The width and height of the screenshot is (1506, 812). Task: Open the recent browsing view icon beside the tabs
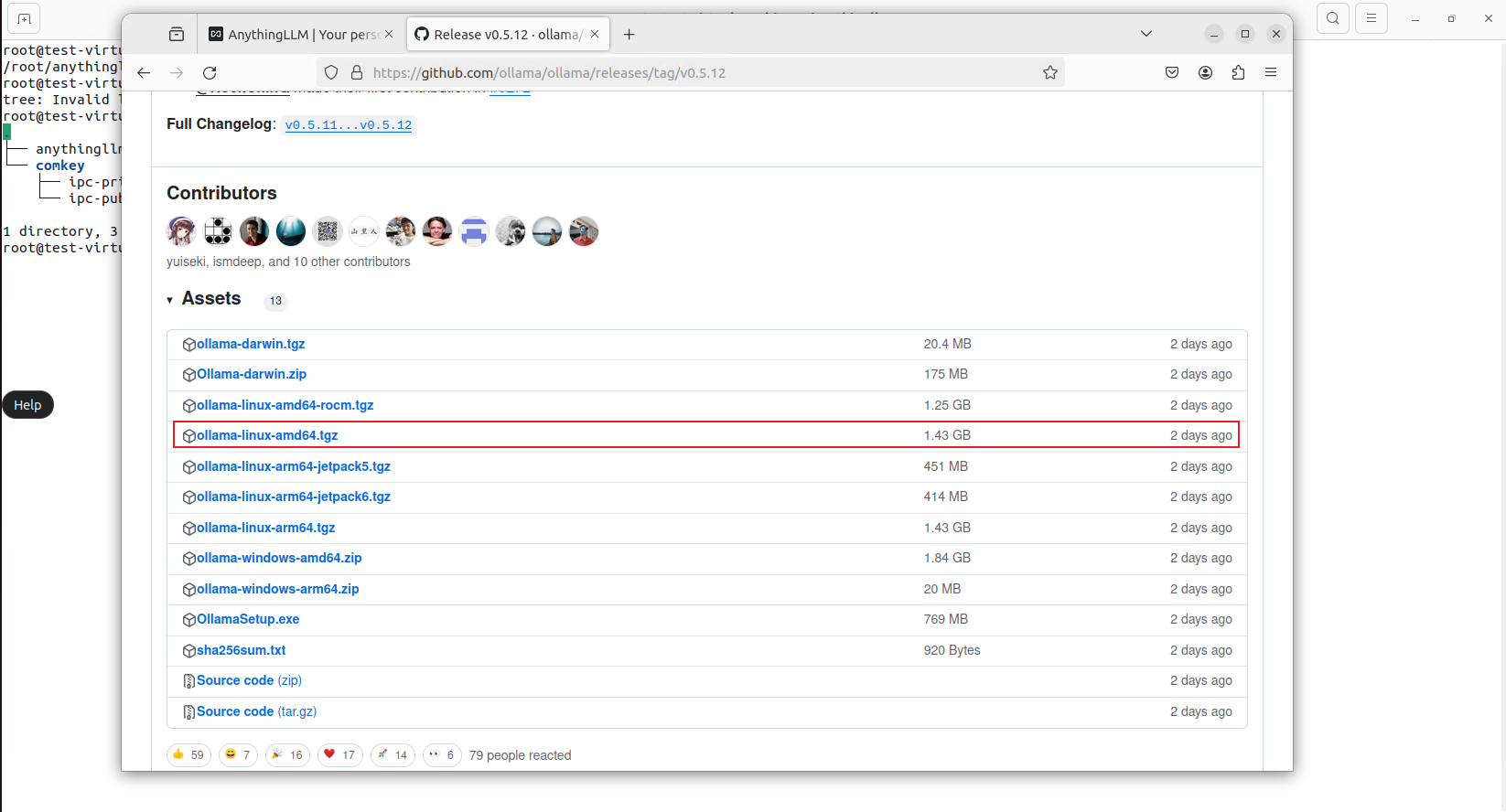click(x=177, y=34)
